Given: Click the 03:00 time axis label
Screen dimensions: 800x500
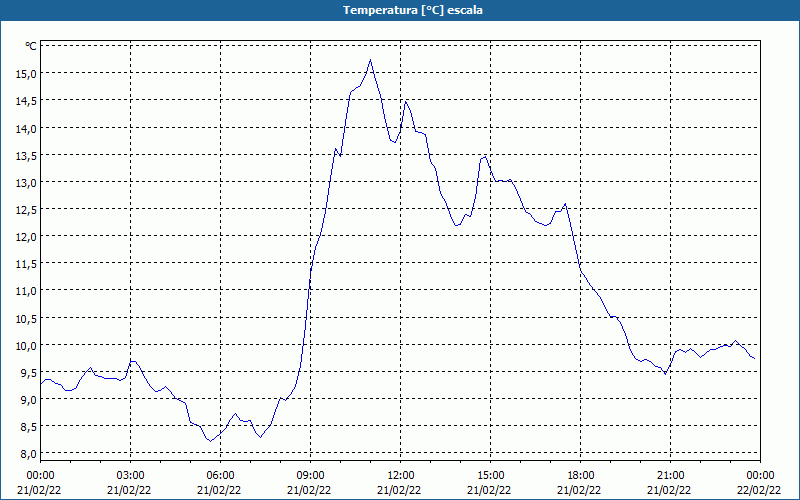Looking at the screenshot, I should (131, 476).
